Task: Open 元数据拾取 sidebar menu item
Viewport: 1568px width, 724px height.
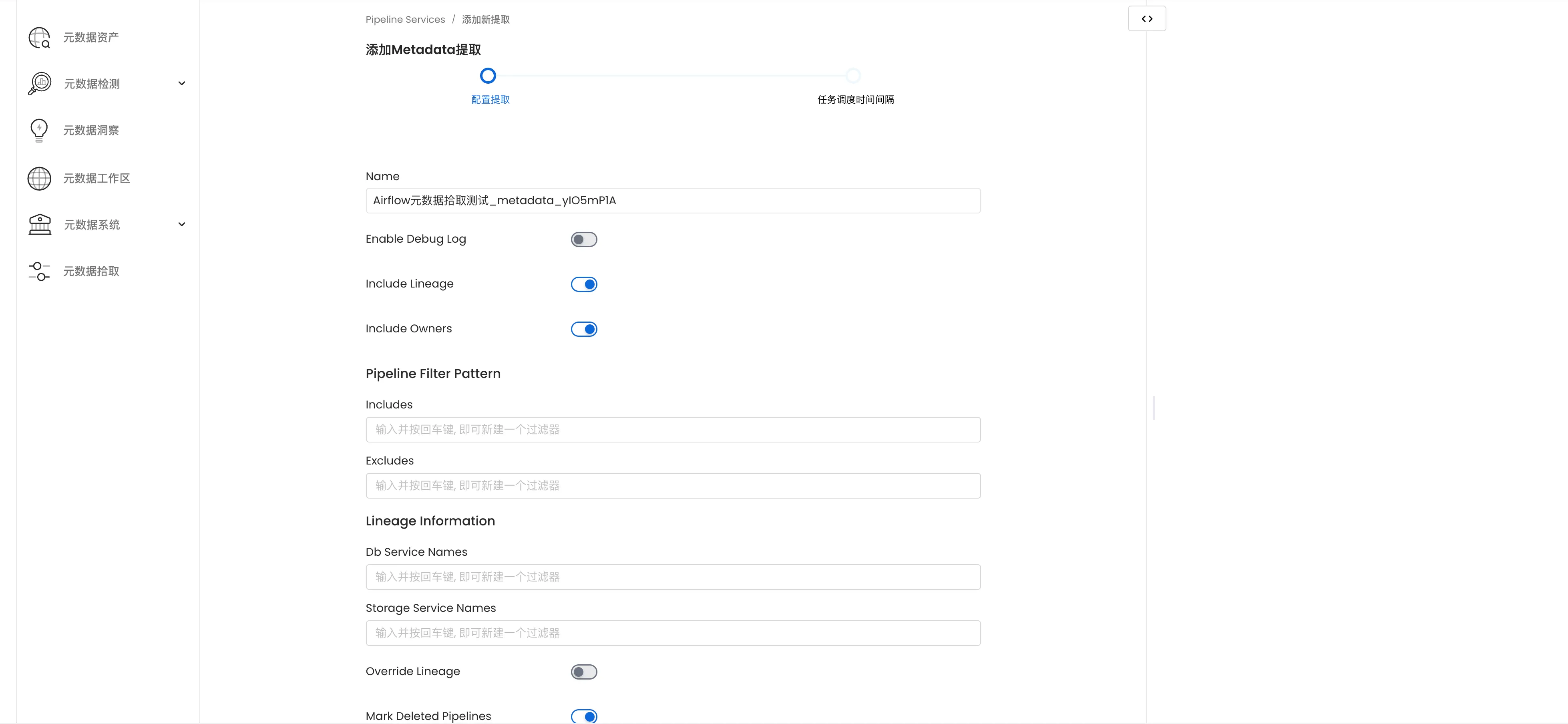Action: 91,271
